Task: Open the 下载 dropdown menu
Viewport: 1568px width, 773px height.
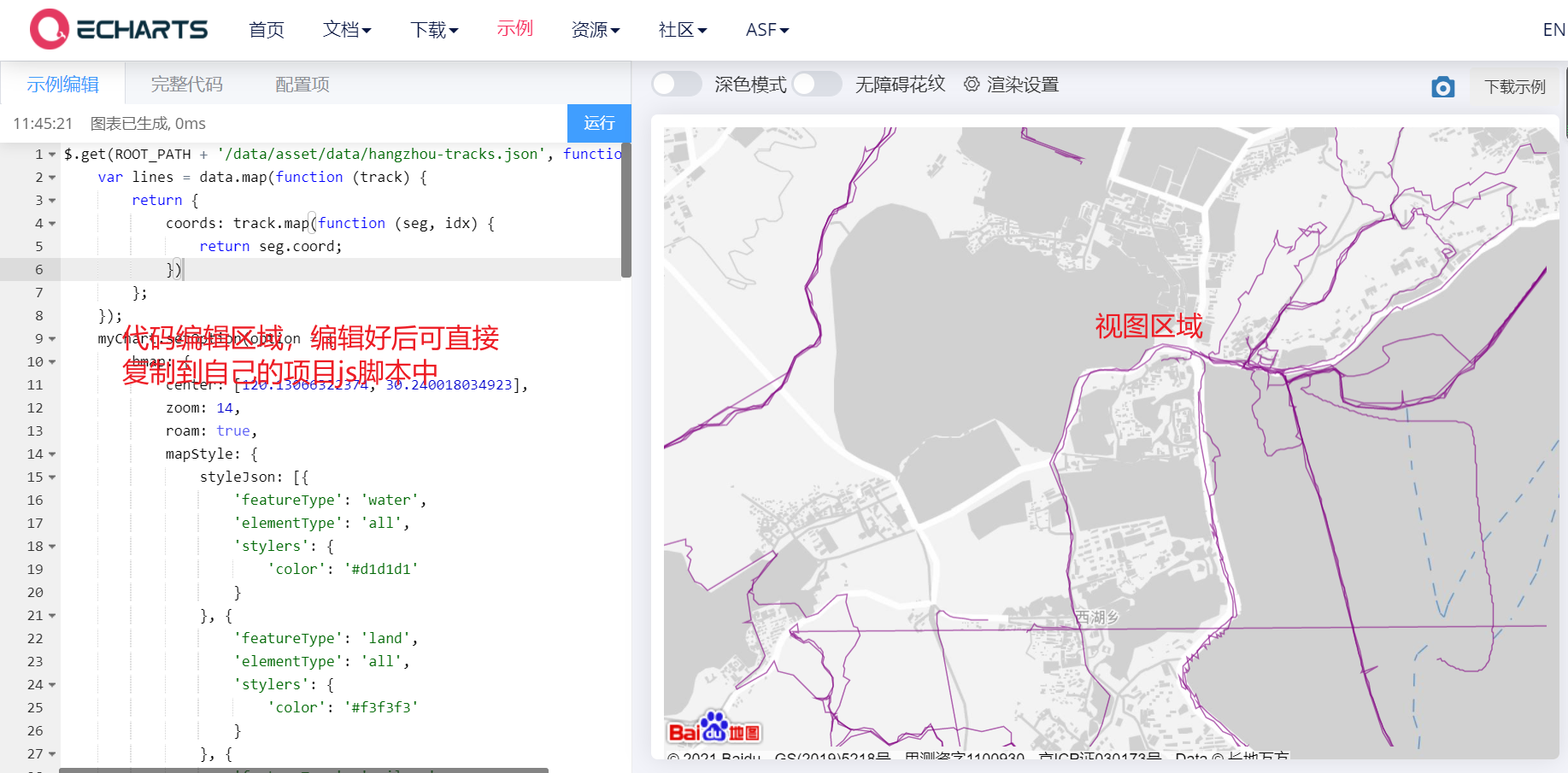Action: pos(434,30)
